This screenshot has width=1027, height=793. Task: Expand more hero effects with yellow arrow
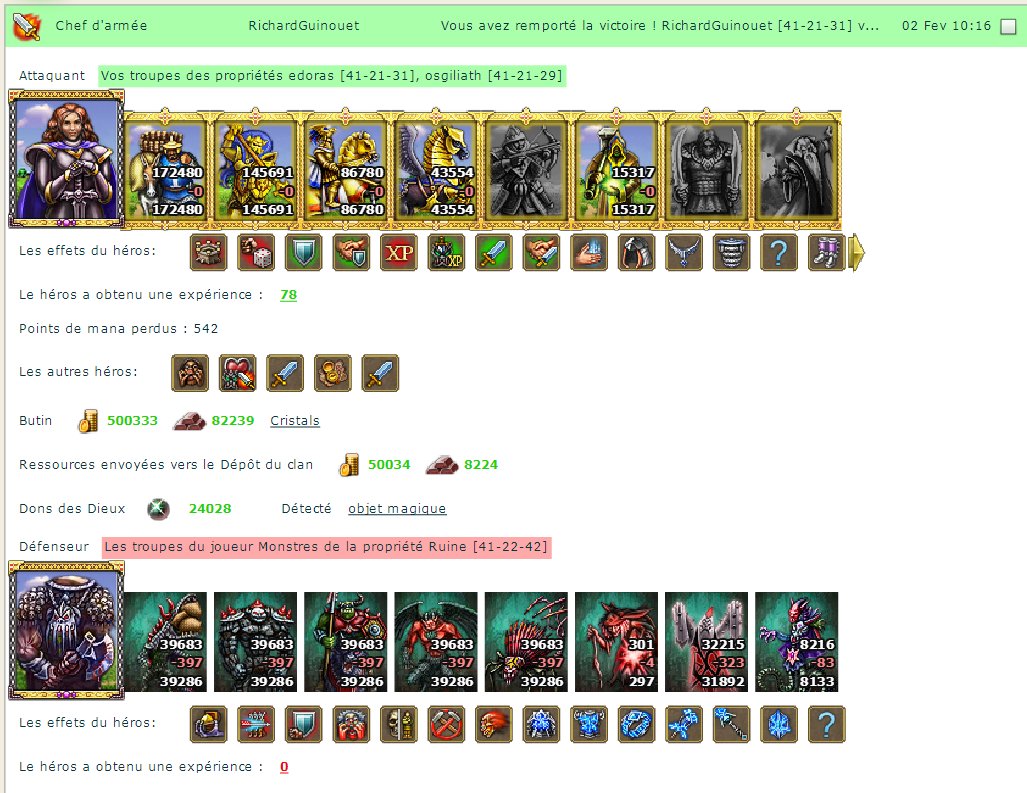click(x=856, y=252)
